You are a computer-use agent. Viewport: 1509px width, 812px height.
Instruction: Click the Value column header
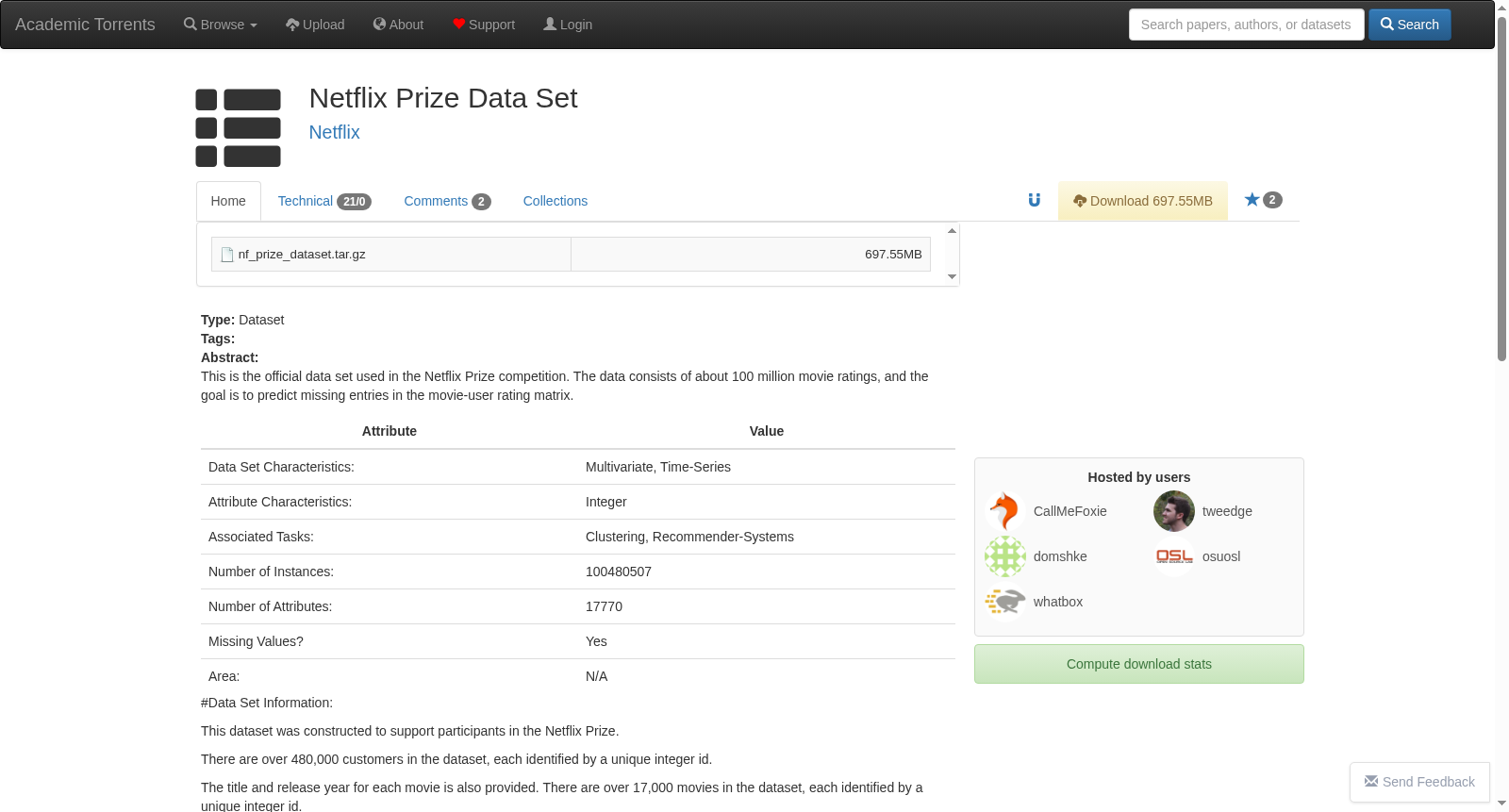point(767,431)
